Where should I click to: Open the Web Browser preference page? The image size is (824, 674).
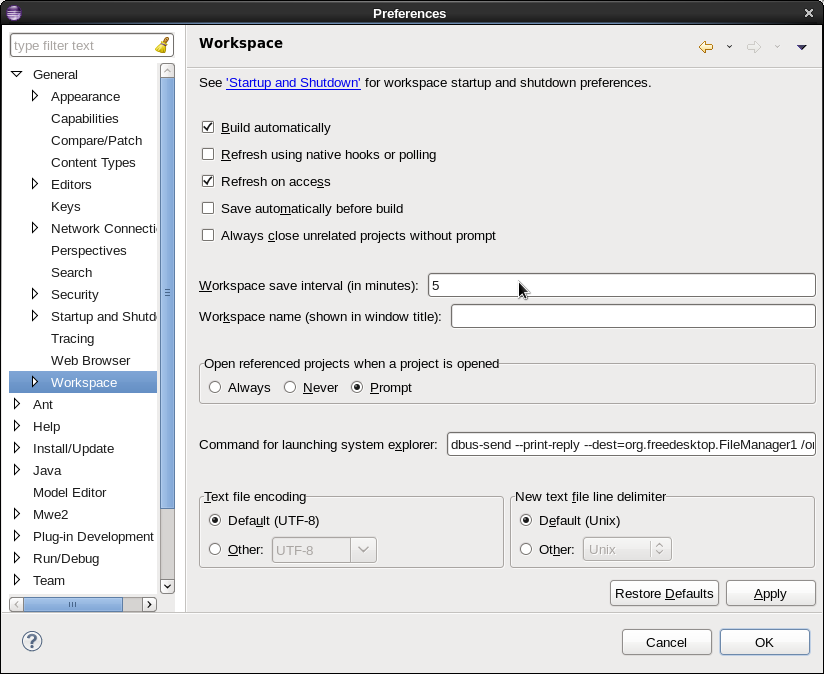pos(90,360)
